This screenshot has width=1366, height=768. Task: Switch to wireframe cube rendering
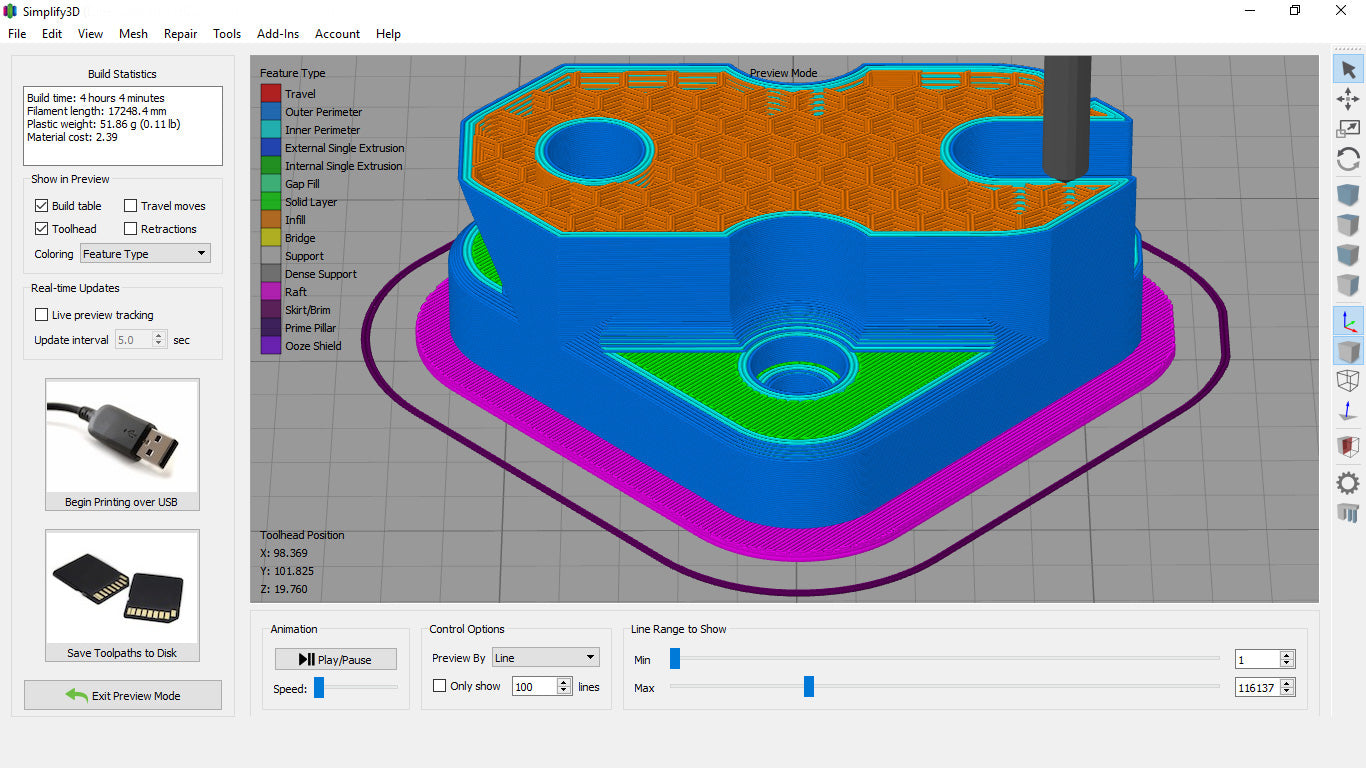click(1348, 381)
